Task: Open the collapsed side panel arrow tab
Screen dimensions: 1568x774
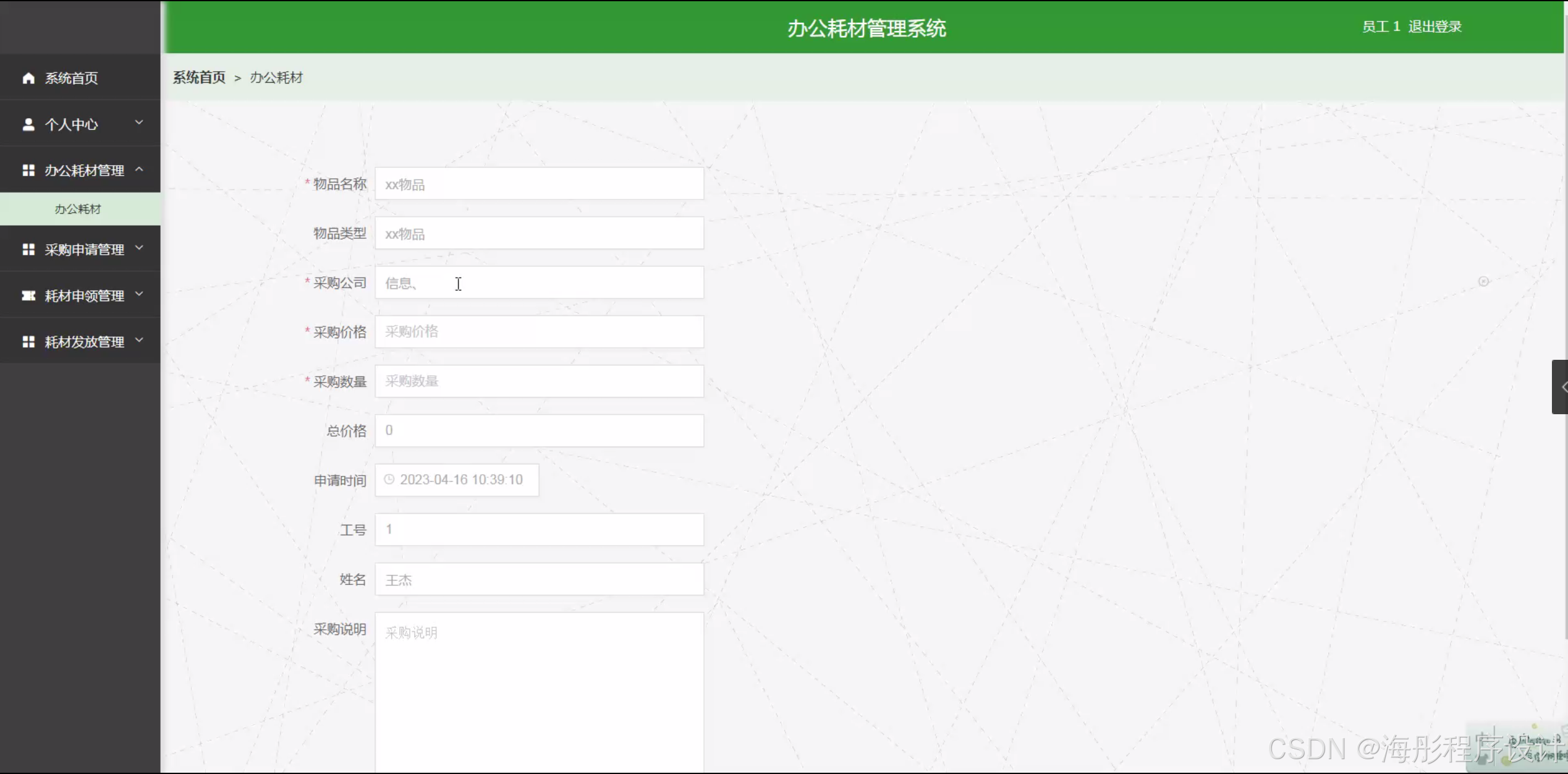Action: click(x=1561, y=387)
